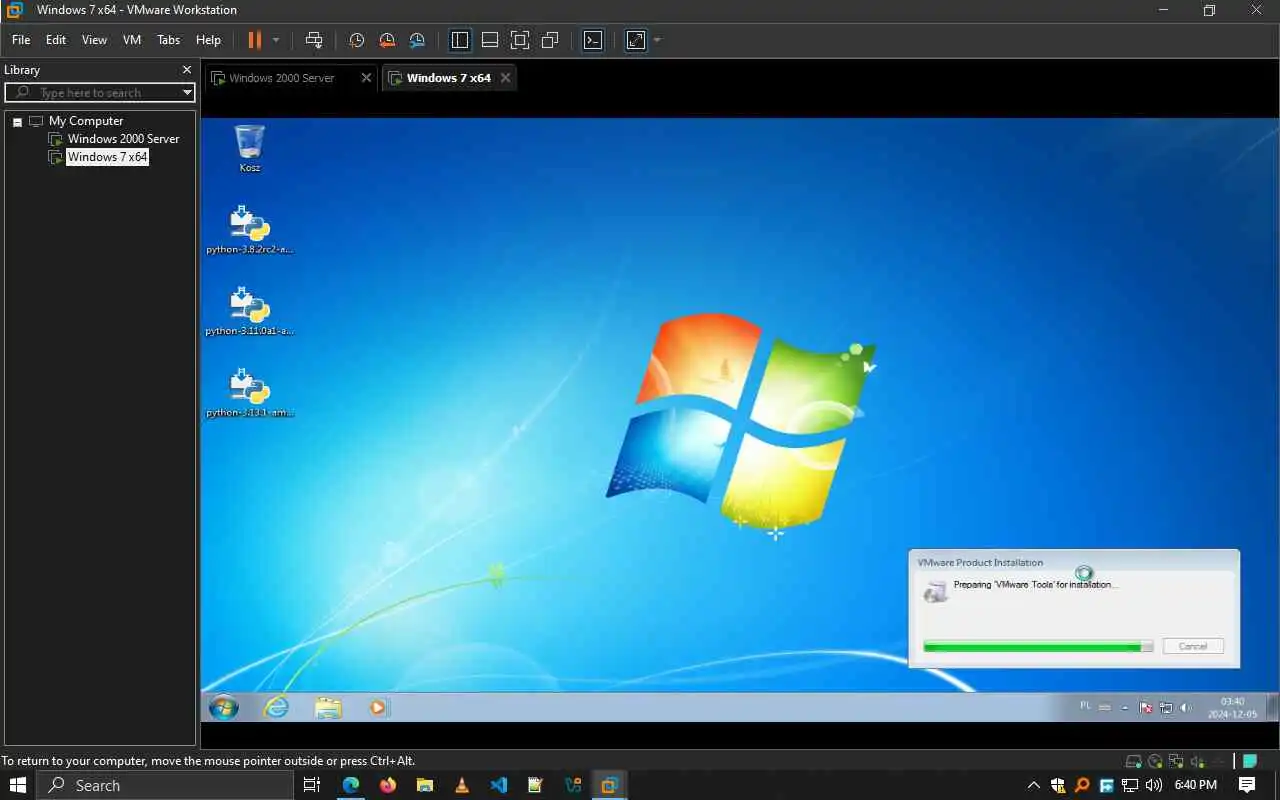Image resolution: width=1280 pixels, height=800 pixels.
Task: Toggle the thumbnail bar view icon
Action: [490, 40]
